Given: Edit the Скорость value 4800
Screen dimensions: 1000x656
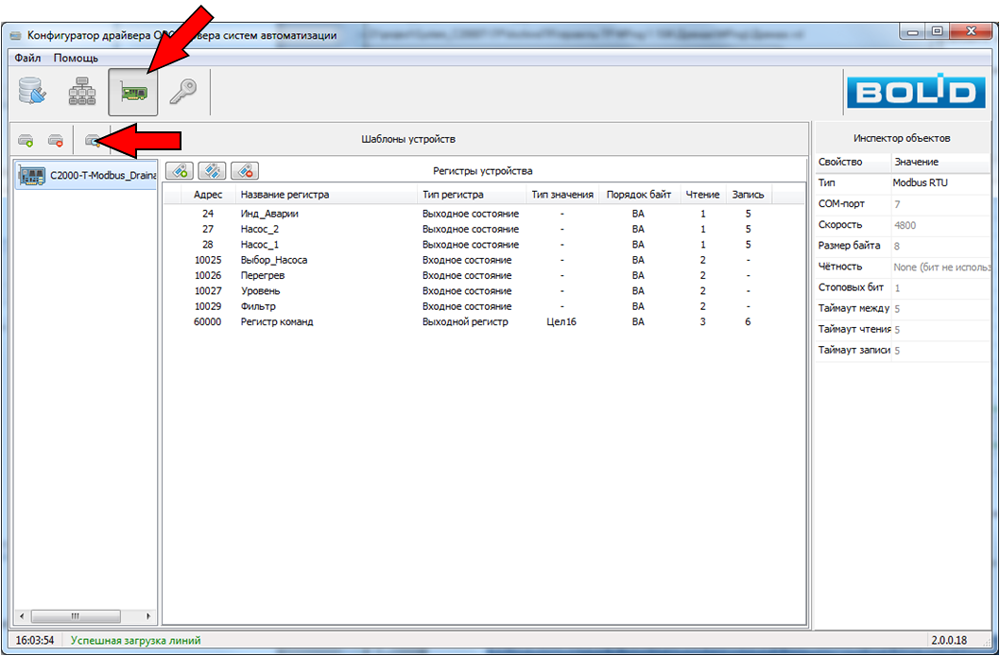Looking at the screenshot, I should pos(904,225).
